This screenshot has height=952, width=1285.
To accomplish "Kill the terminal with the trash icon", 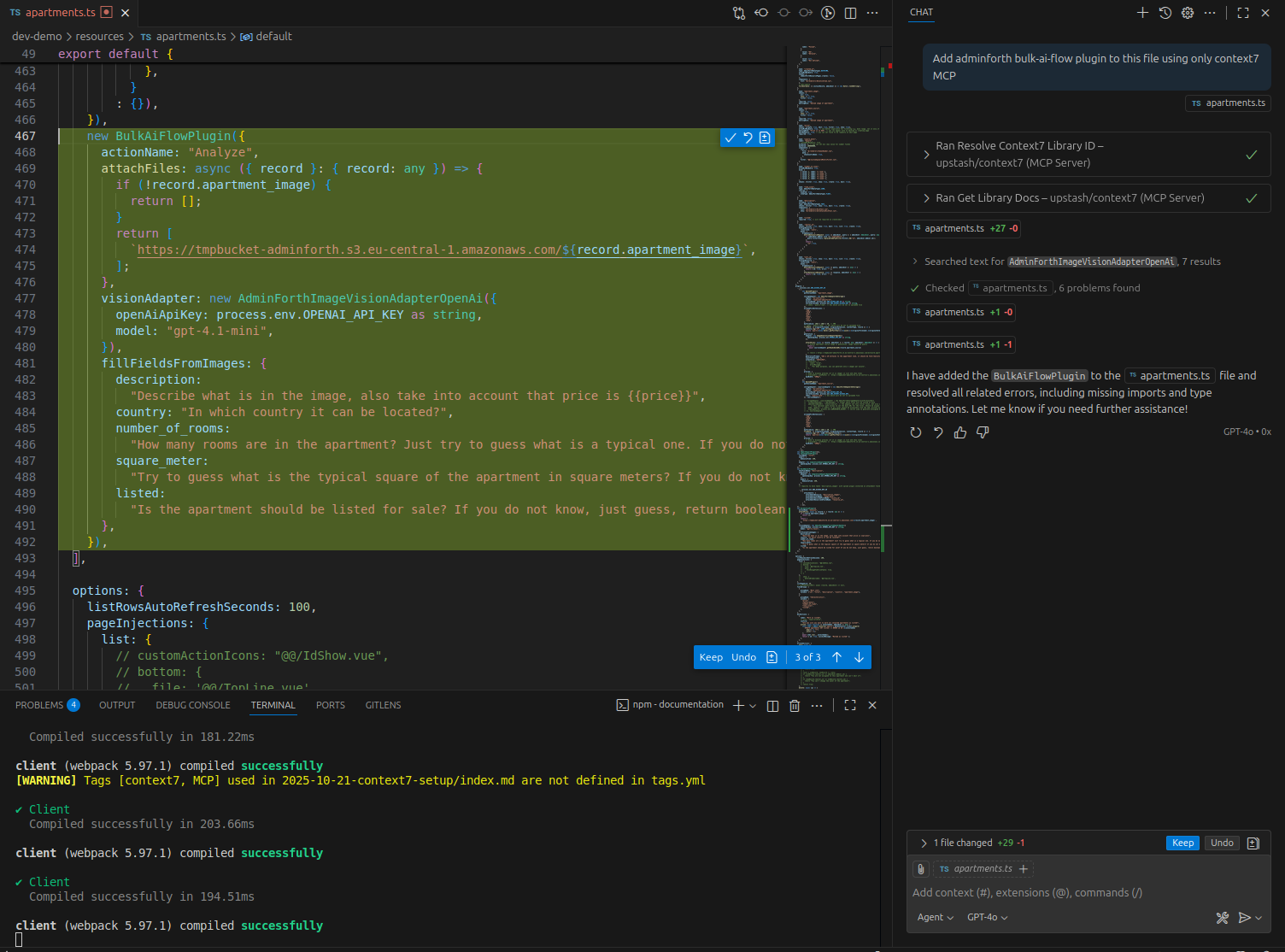I will tap(795, 706).
